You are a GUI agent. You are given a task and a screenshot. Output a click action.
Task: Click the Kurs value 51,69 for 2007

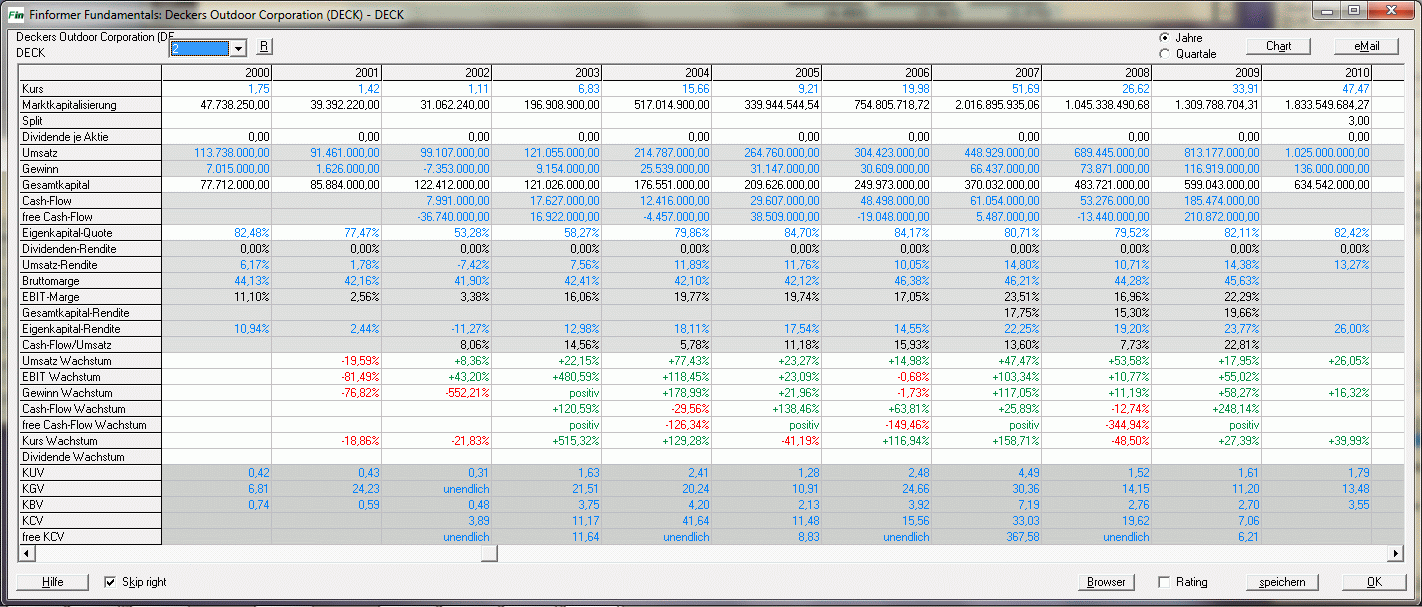[987, 89]
